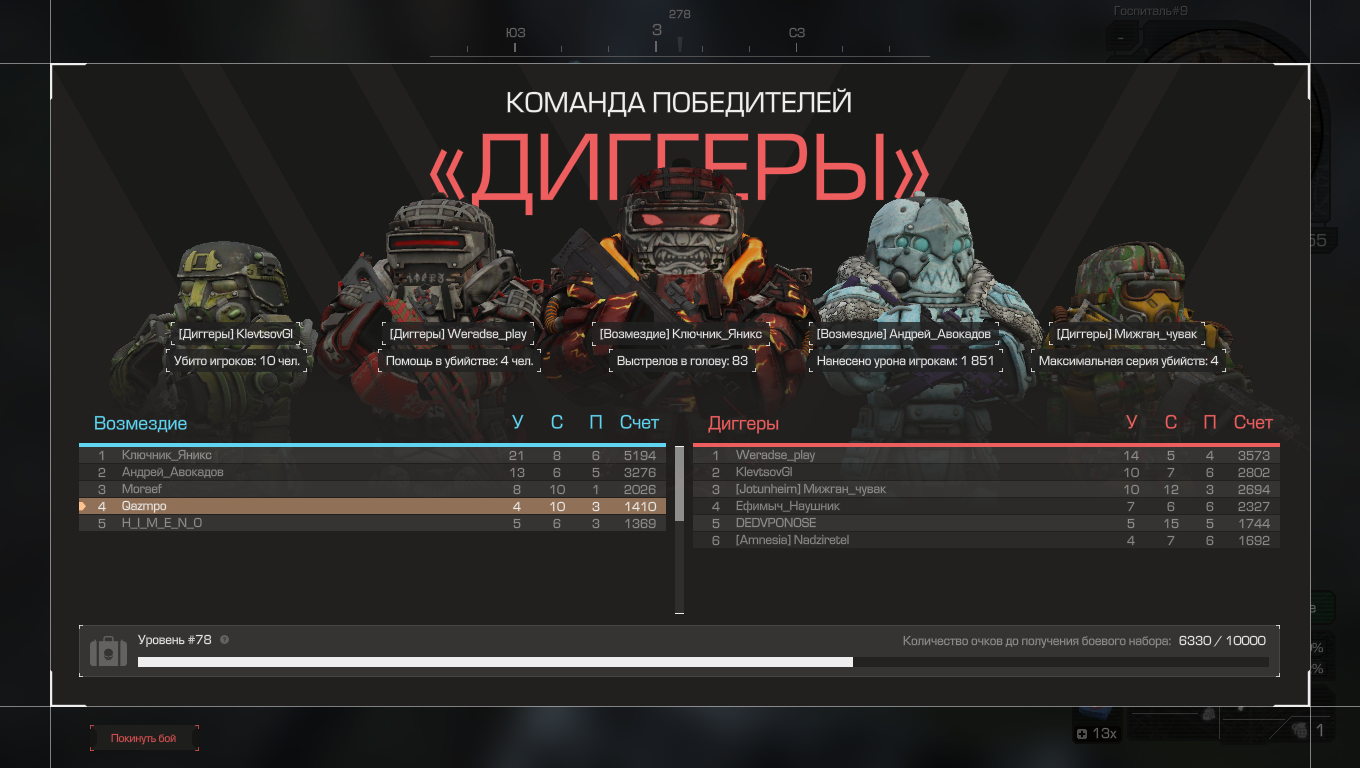Click the Счет score column in Возмездие table
Viewport: 1360px width, 768px height.
pos(639,423)
